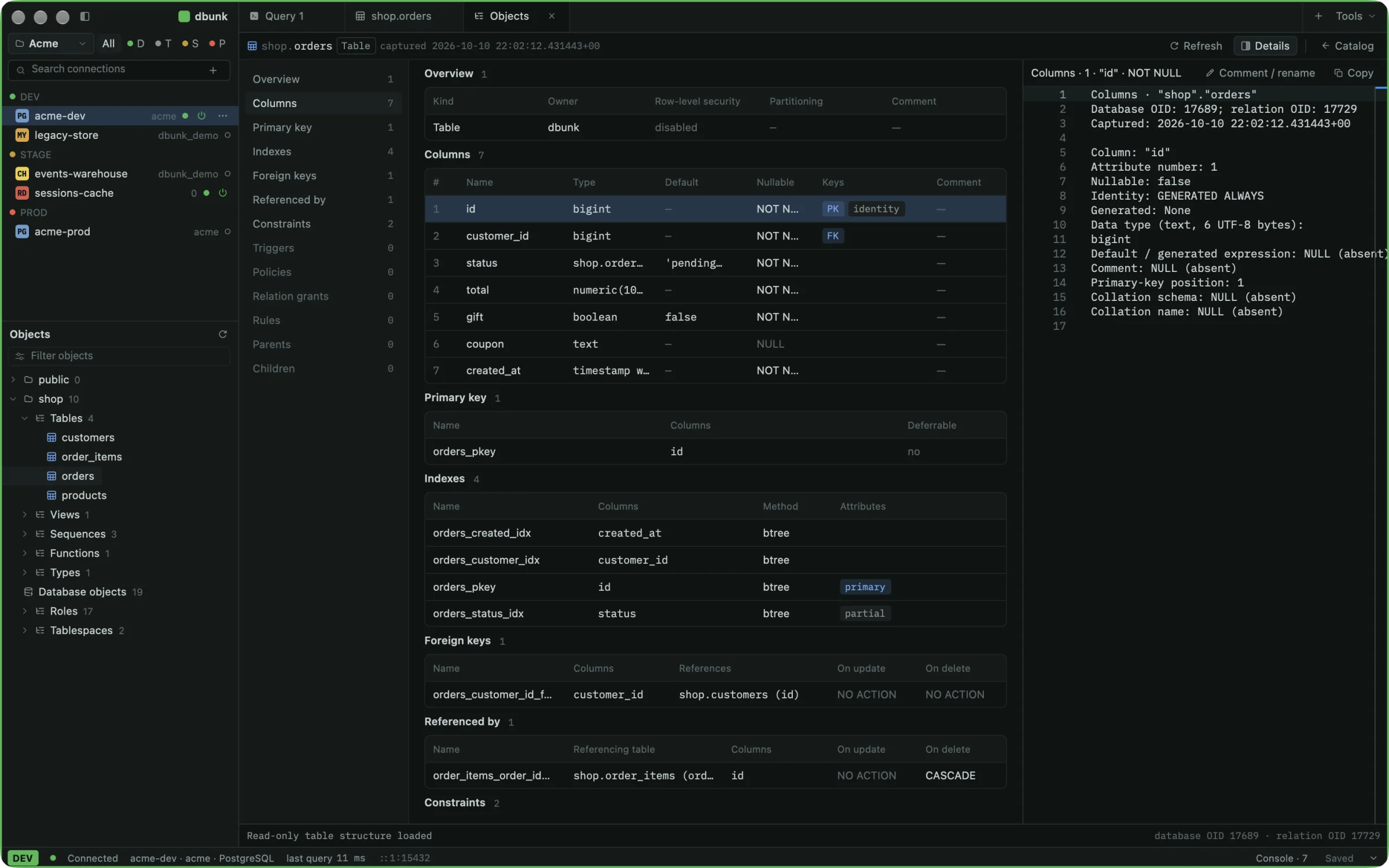Open the Tools dropdown menu
The height and width of the screenshot is (868, 1389).
point(1355,16)
